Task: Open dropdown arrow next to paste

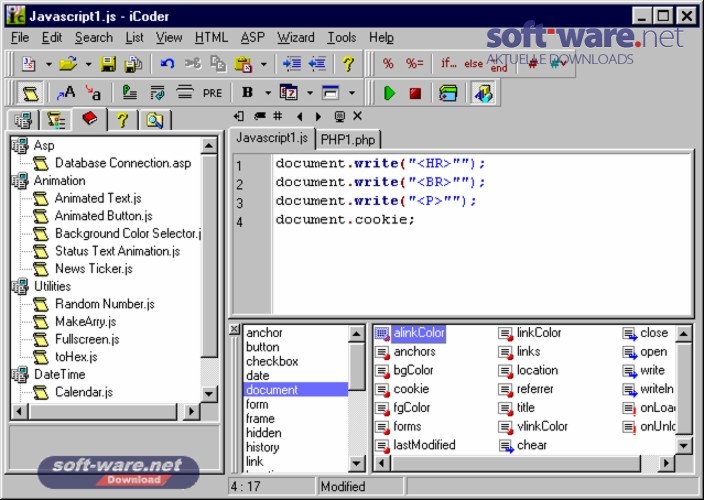Action: click(x=264, y=64)
